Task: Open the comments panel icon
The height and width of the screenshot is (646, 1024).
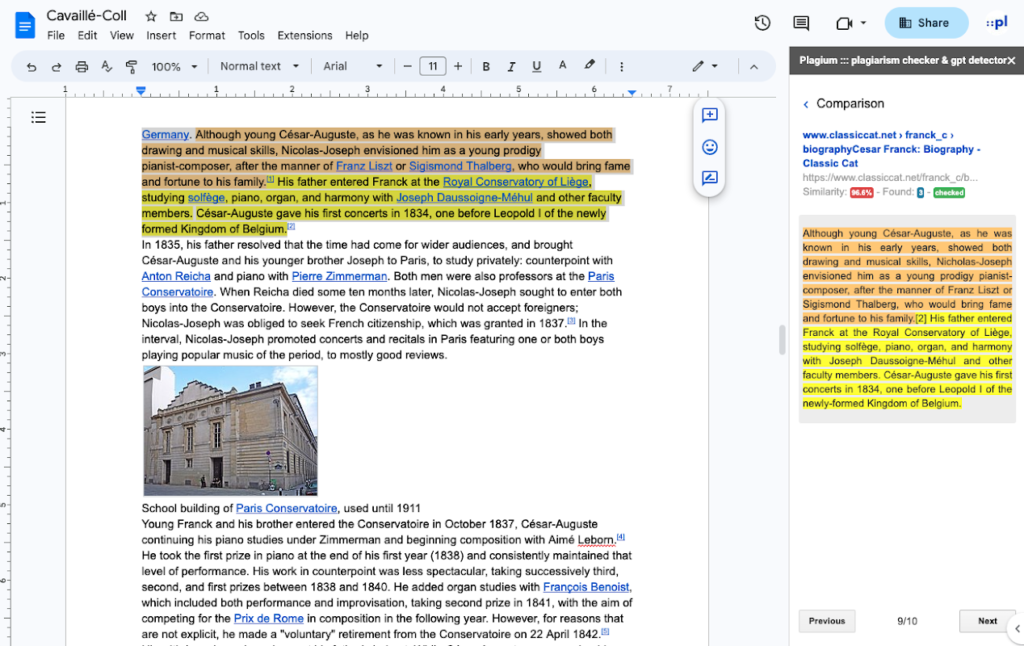Action: coord(800,22)
